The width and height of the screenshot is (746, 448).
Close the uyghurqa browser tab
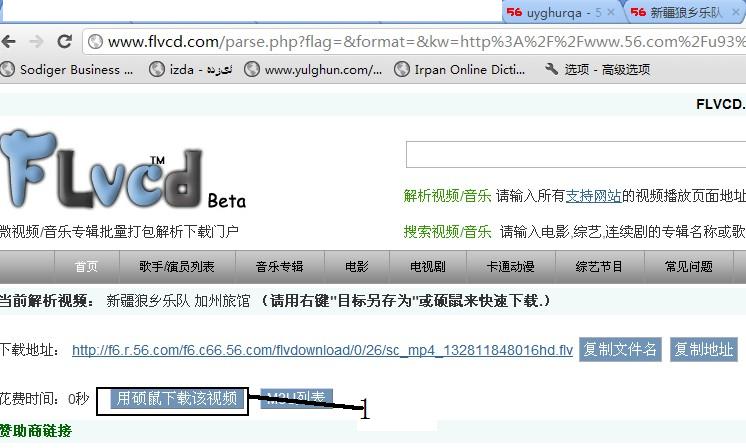pos(611,12)
